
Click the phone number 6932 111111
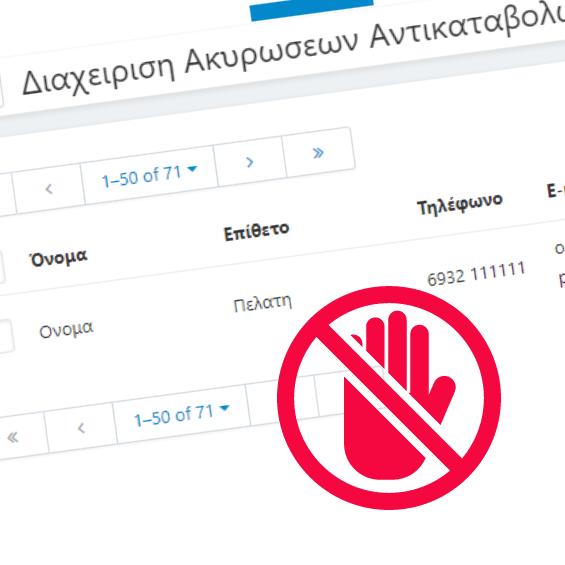point(476,274)
